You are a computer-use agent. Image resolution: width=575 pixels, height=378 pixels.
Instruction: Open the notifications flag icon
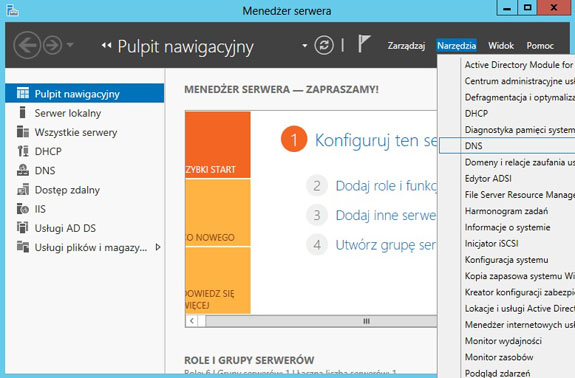(364, 44)
